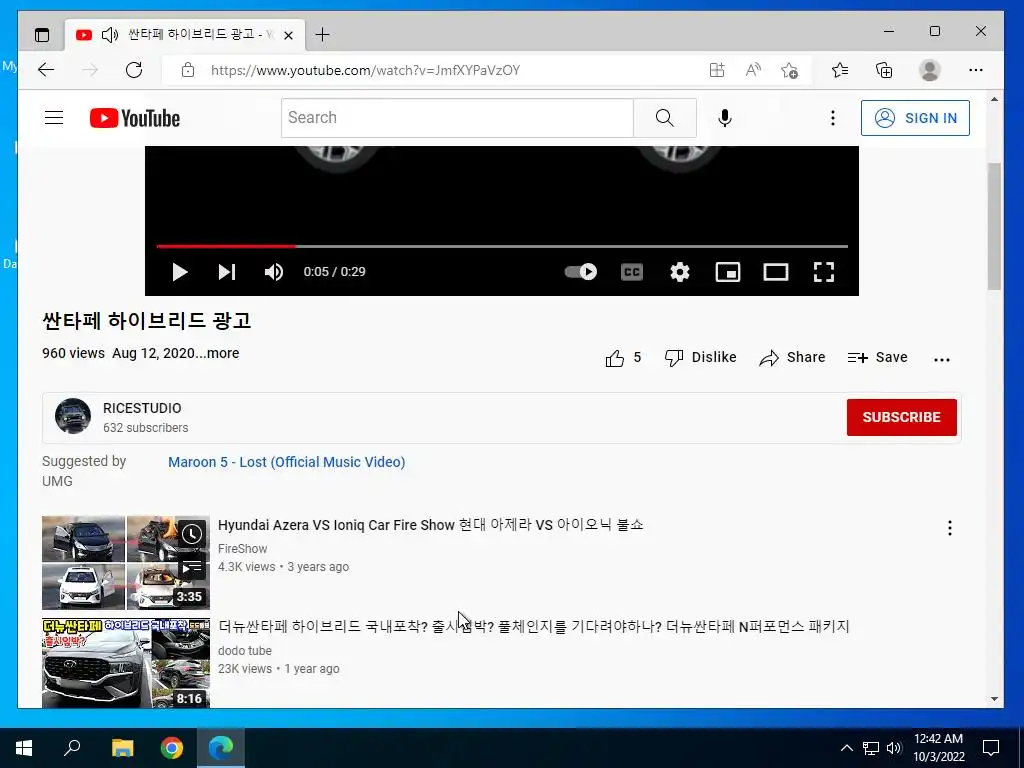Open Edge tab actions menu
The width and height of the screenshot is (1024, 768).
point(42,35)
